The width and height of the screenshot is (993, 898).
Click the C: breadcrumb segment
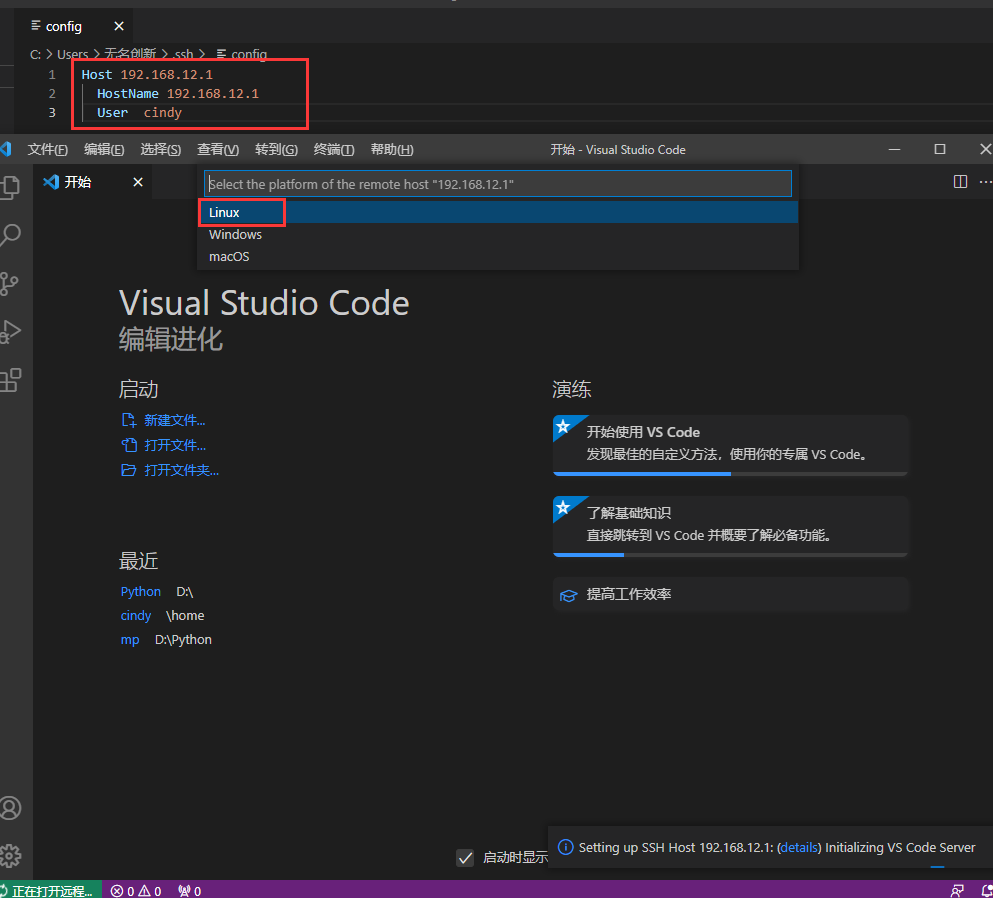[35, 54]
